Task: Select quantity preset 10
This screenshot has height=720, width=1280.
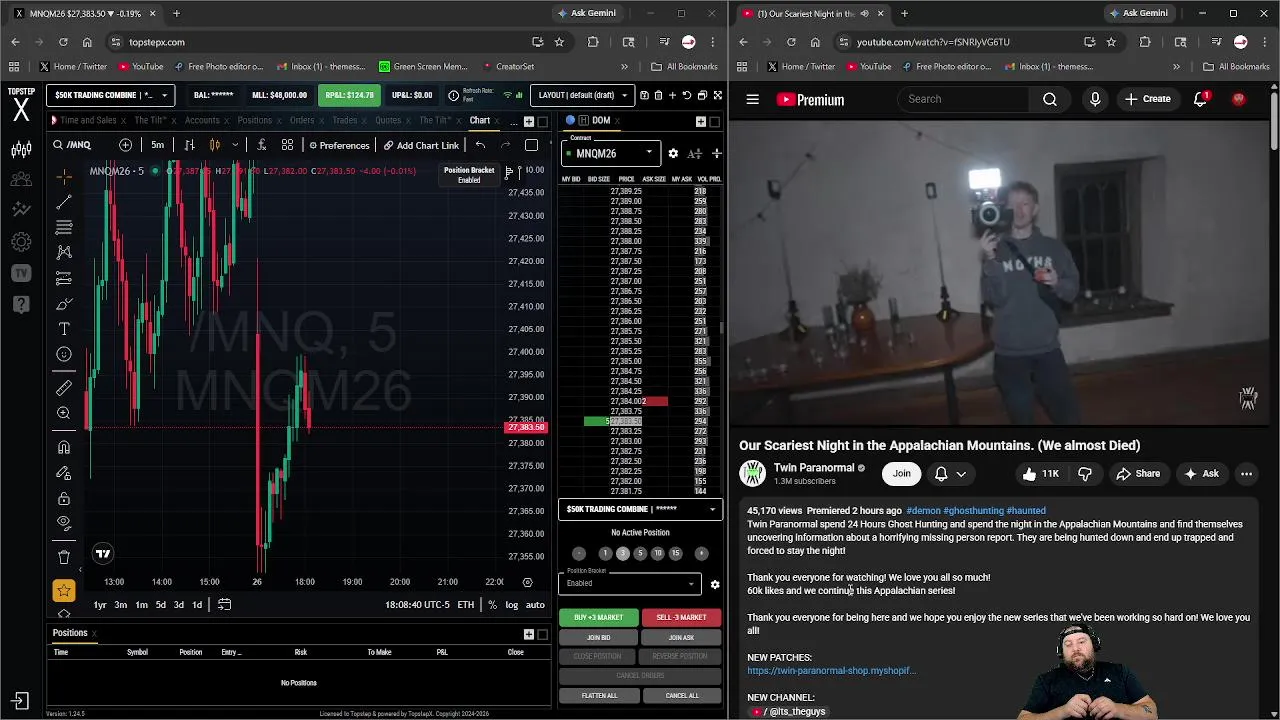Action: [657, 553]
